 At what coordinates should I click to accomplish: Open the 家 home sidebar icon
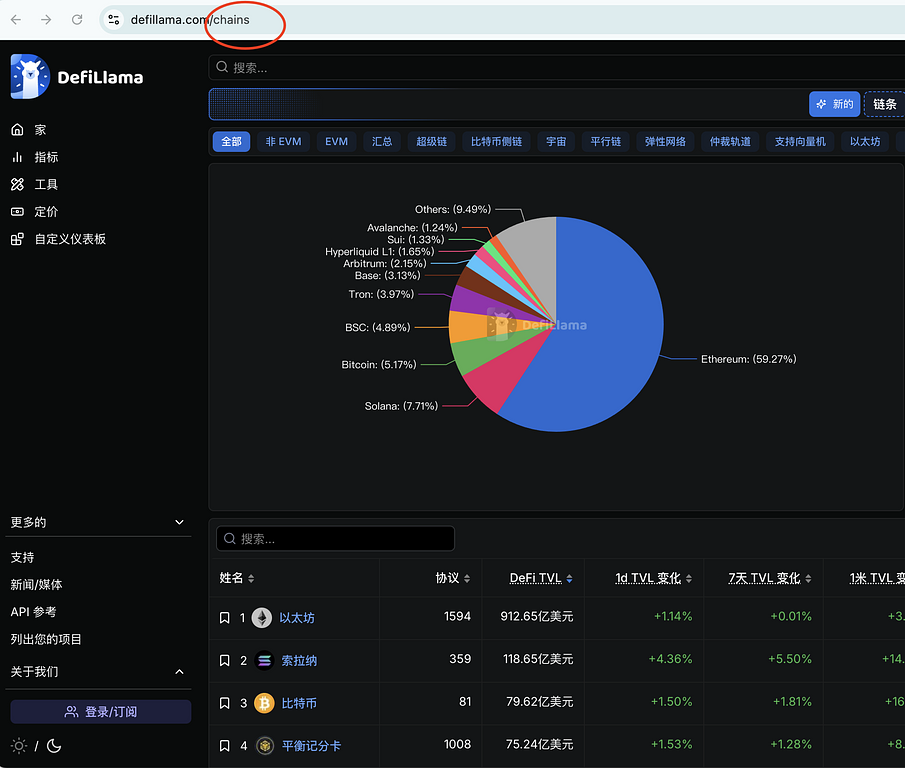(17, 130)
